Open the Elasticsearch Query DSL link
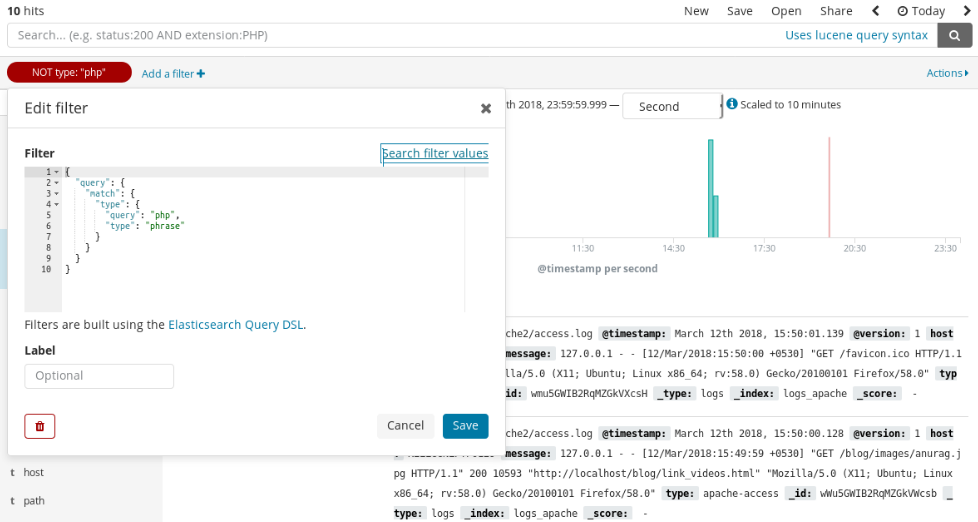 pyautogui.click(x=236, y=324)
